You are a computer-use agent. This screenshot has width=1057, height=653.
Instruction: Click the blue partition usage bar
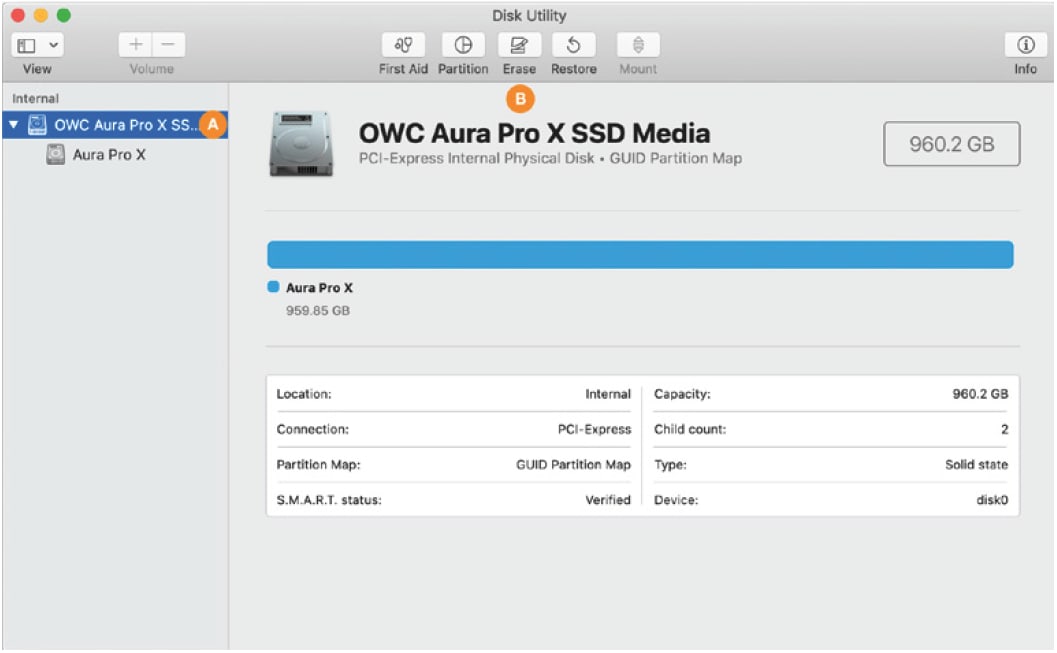tap(640, 254)
